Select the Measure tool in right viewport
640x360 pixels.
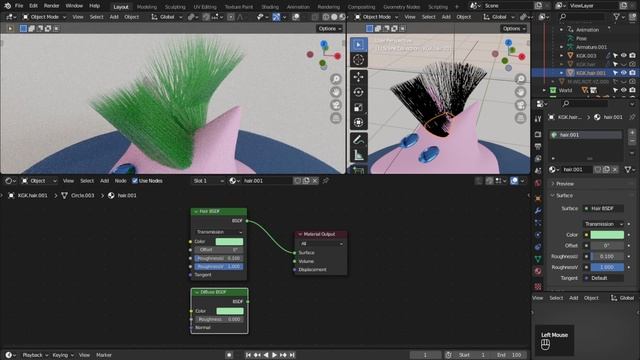pyautogui.click(x=358, y=155)
